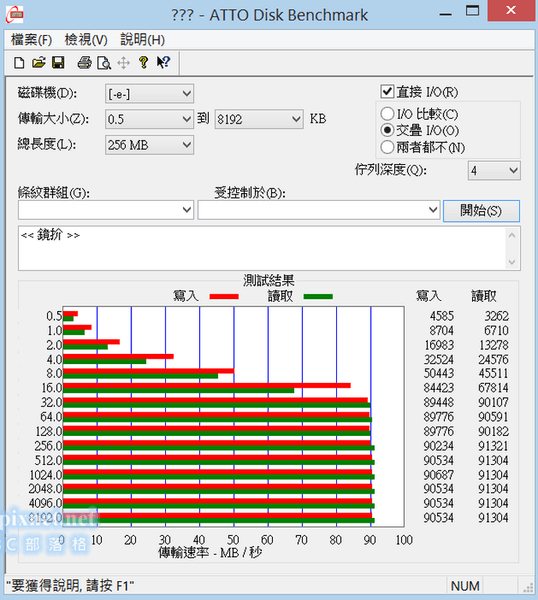Click the write value 4585
This screenshot has height=600, width=538.
[442, 316]
